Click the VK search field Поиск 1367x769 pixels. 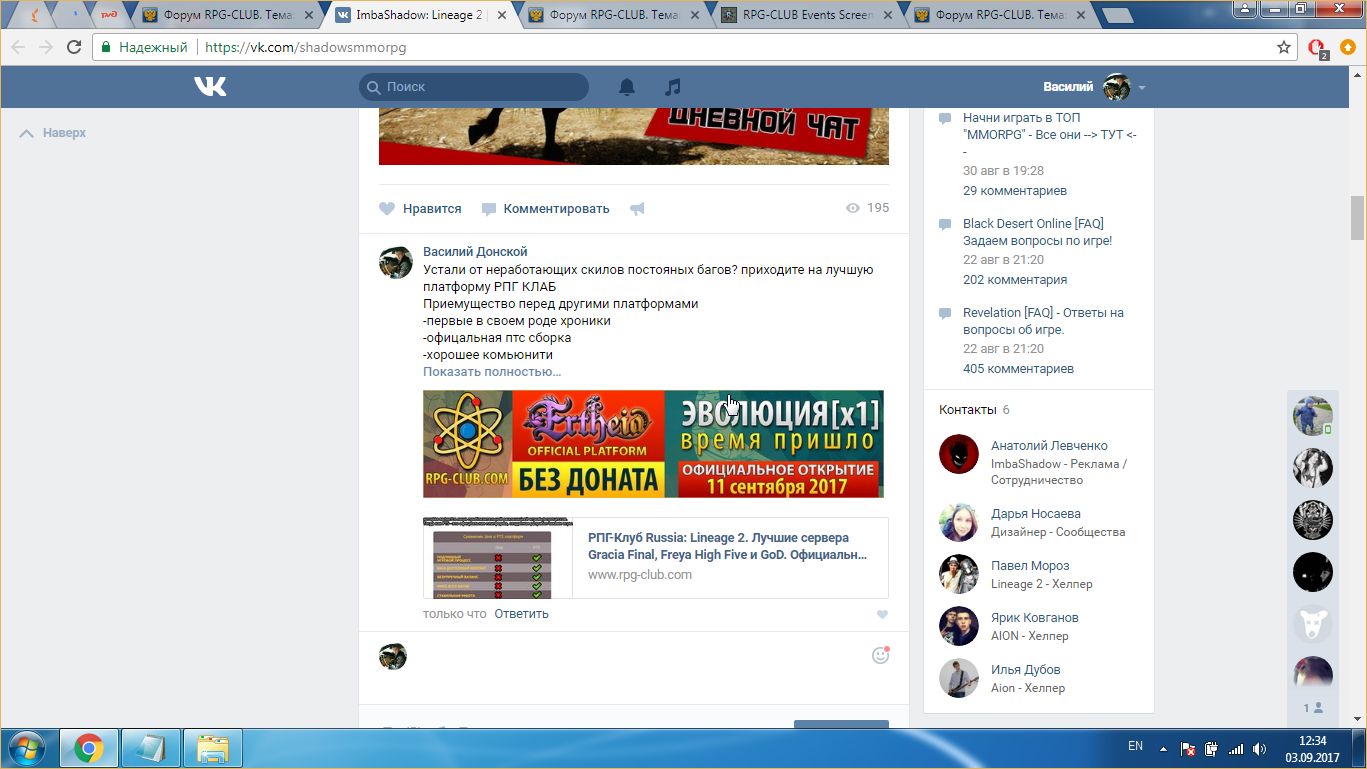(x=474, y=87)
